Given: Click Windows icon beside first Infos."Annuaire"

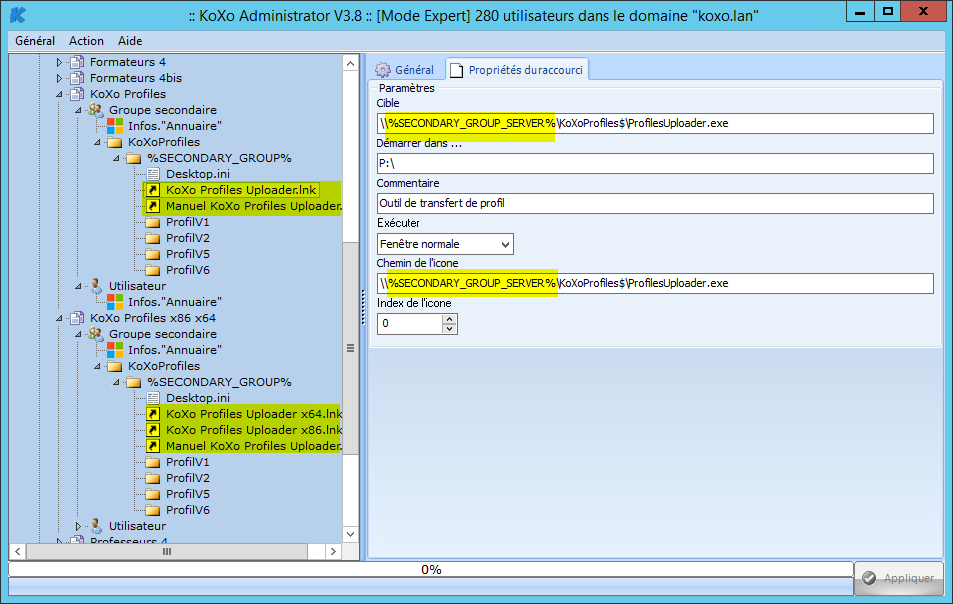Looking at the screenshot, I should click(115, 126).
